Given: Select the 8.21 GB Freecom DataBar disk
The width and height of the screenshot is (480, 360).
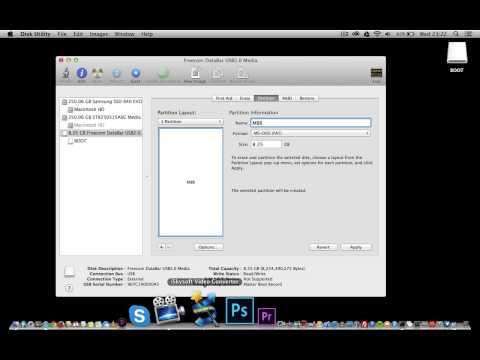Looking at the screenshot, I should coord(102,133).
